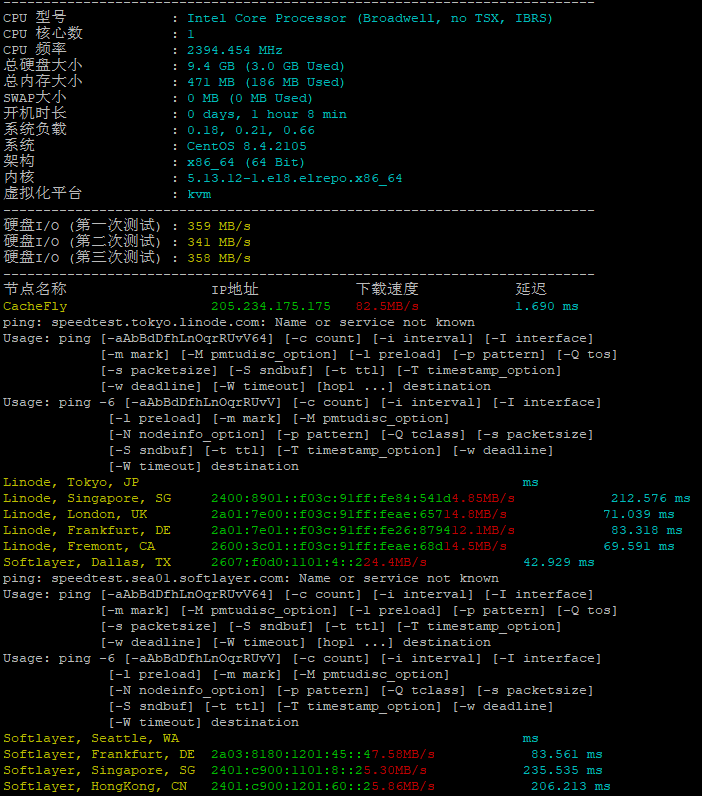Click the CPU model text Intel Core Processor

(x=266, y=18)
